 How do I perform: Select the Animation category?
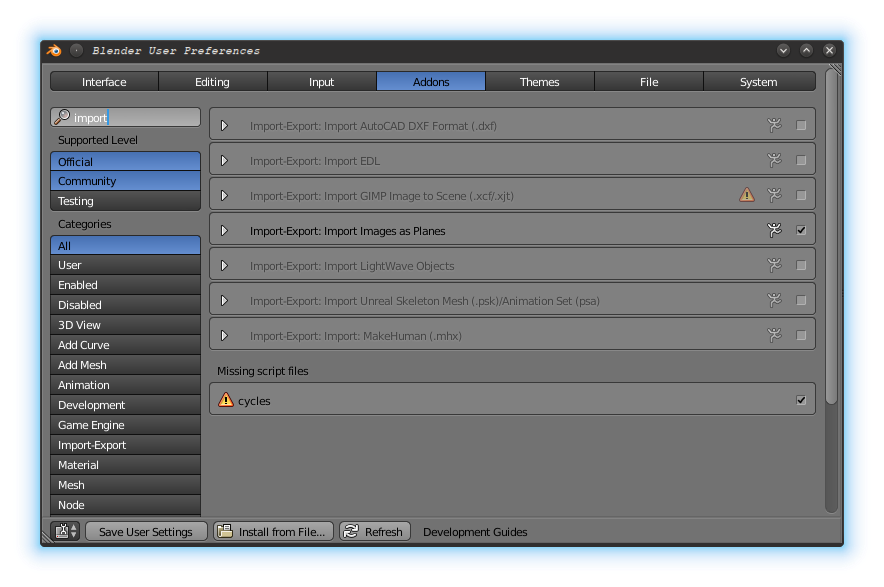tap(125, 385)
